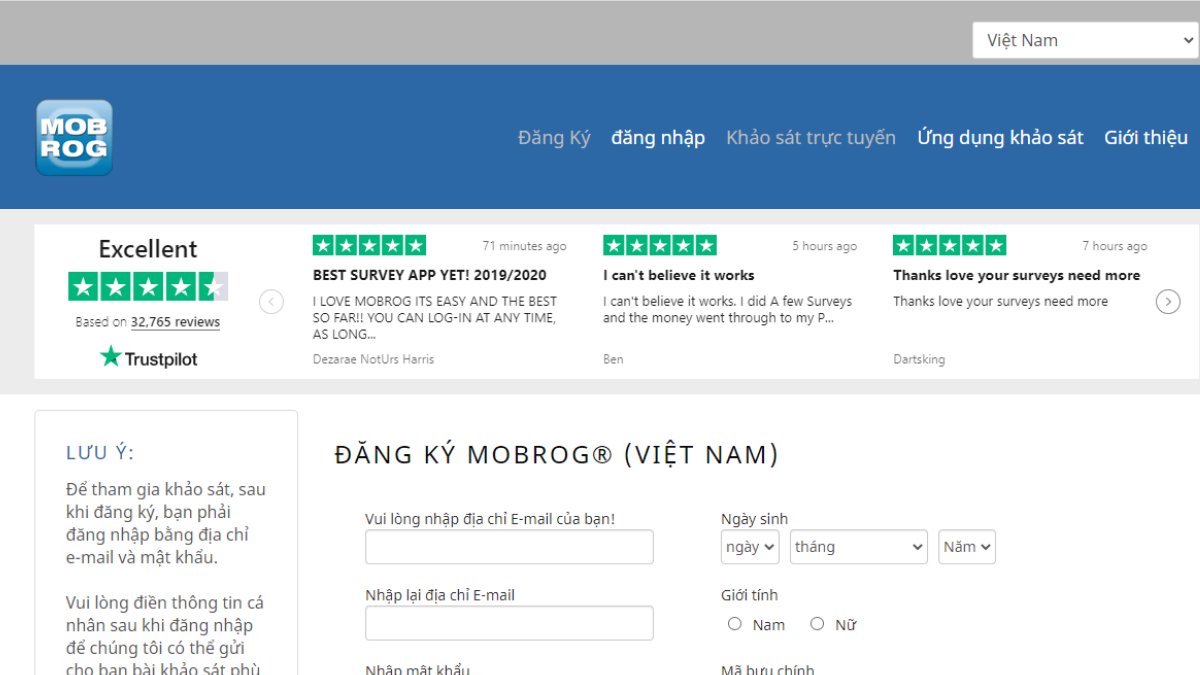Open Giới thiệu menu item
The height and width of the screenshot is (675, 1200).
pyautogui.click(x=1146, y=138)
